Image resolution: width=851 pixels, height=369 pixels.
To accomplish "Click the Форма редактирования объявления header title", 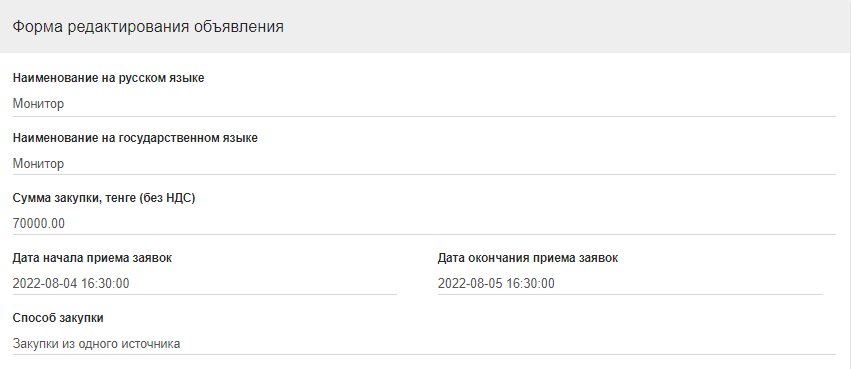I will pos(148,27).
